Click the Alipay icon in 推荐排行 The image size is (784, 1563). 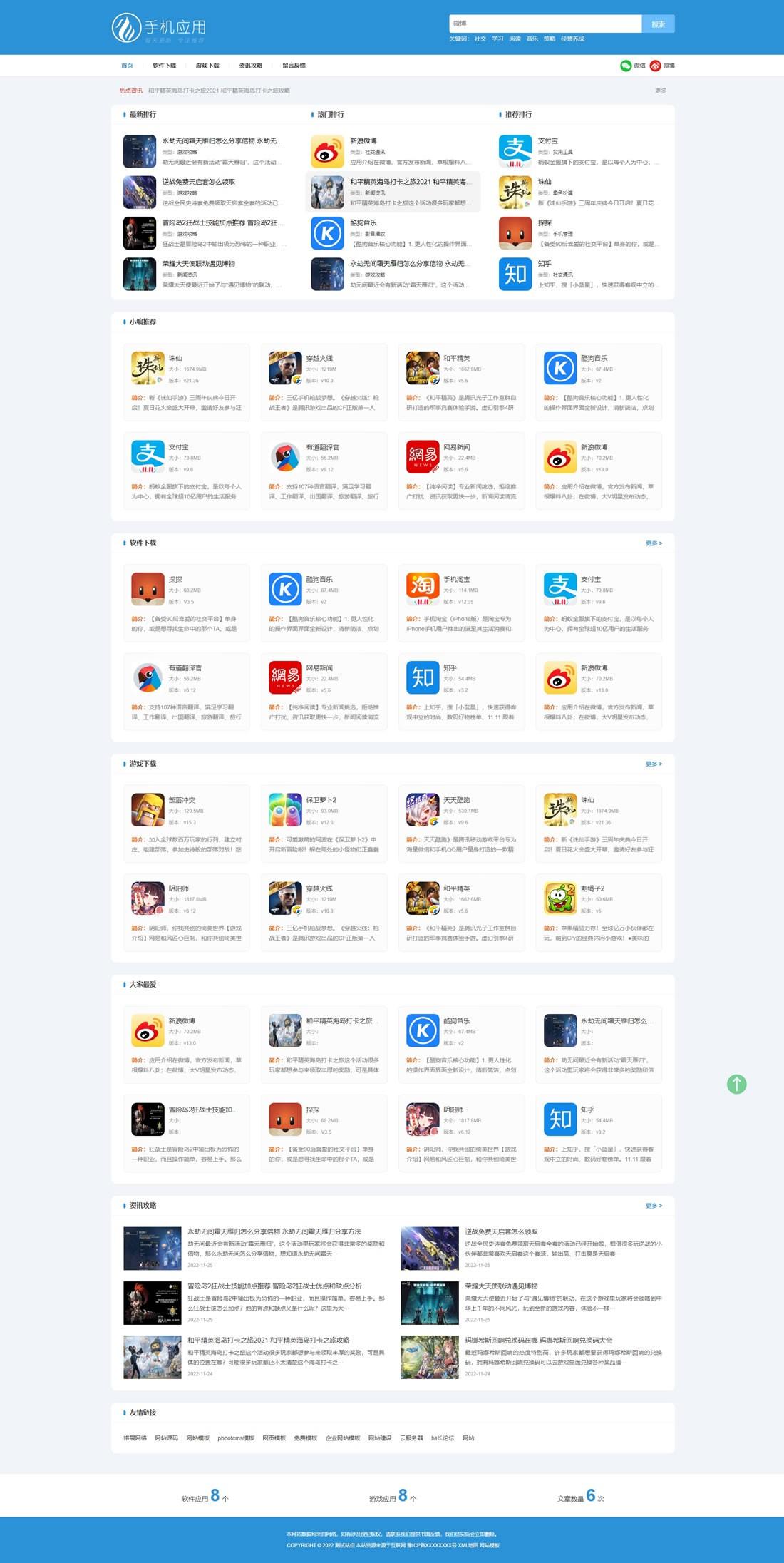515,151
